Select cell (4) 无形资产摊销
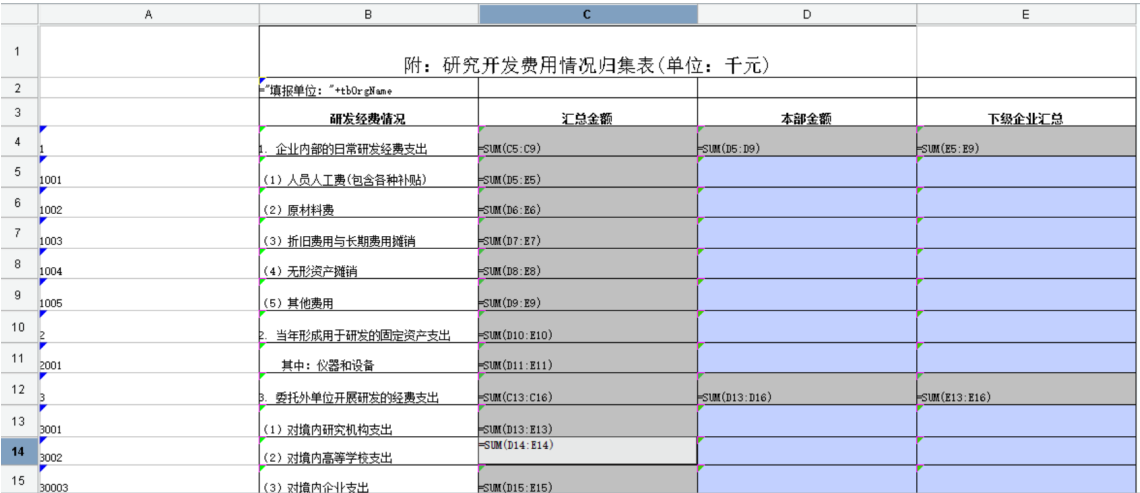1140x493 pixels. point(369,263)
